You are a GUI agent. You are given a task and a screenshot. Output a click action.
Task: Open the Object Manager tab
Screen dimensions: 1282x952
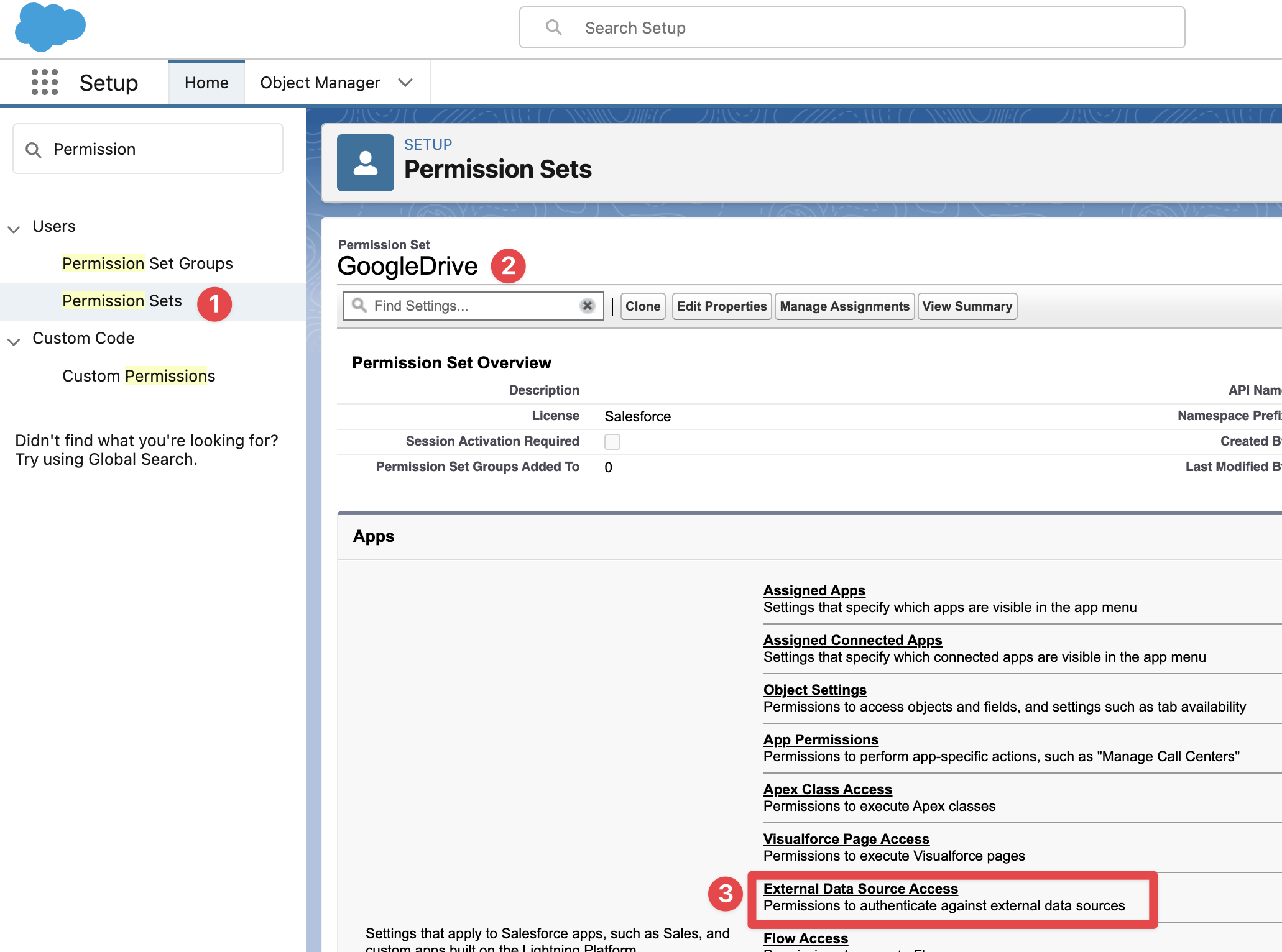point(320,83)
